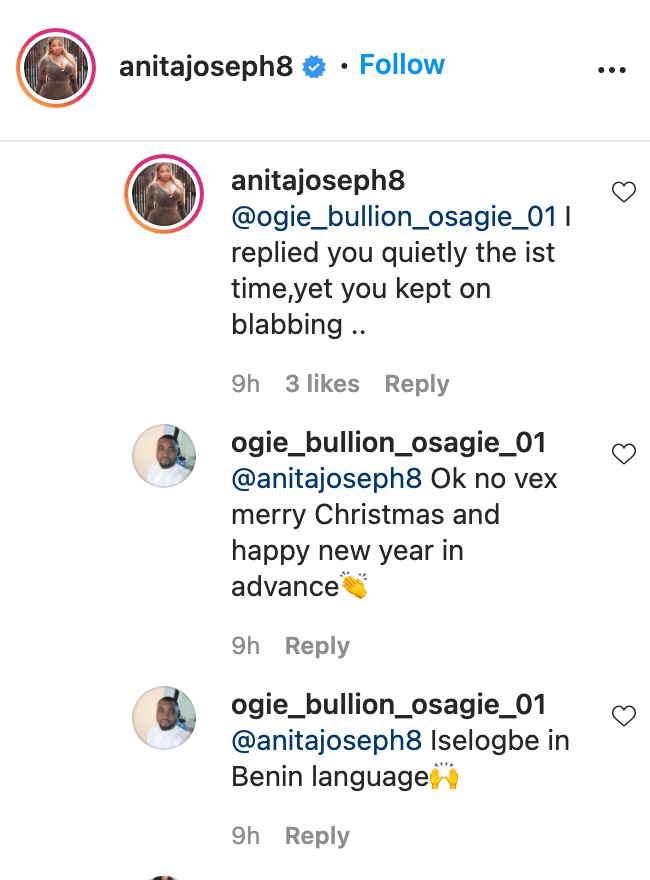Click the blue verified badge in the header
The height and width of the screenshot is (880, 650).
point(314,67)
